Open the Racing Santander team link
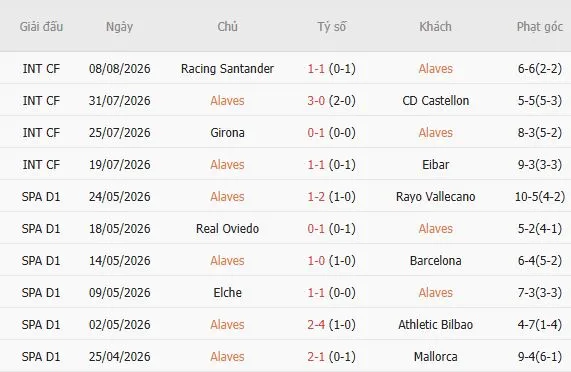Screen dimensions: 571x372 click(x=227, y=69)
